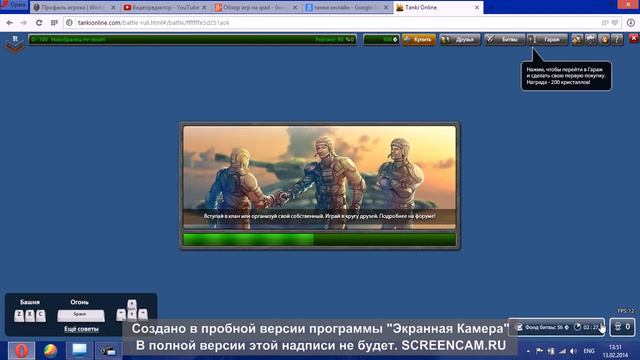This screenshot has height=360, width=640.
Task: Go to the Гараж garage
Action: point(547,40)
